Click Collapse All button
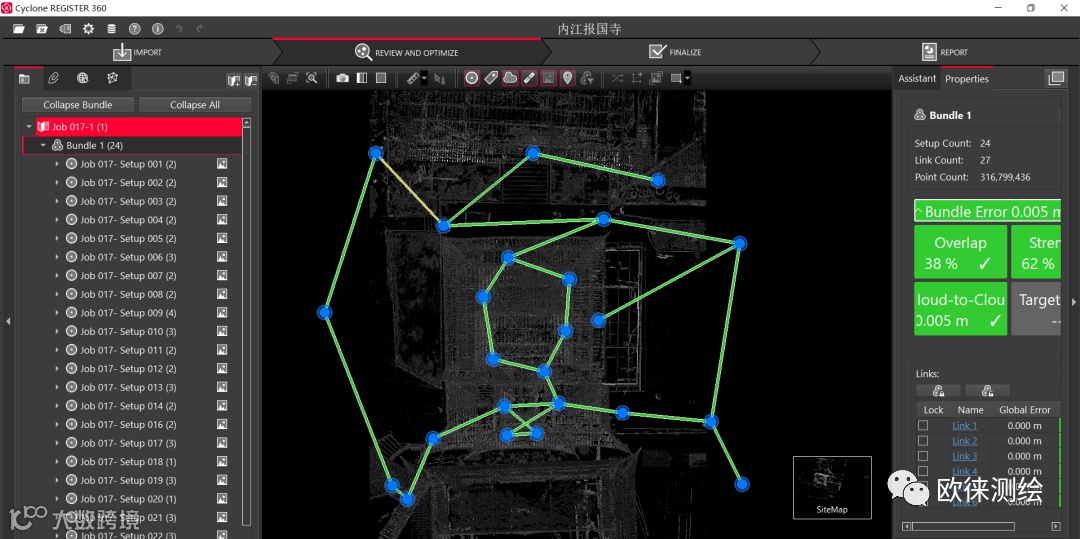 point(195,105)
